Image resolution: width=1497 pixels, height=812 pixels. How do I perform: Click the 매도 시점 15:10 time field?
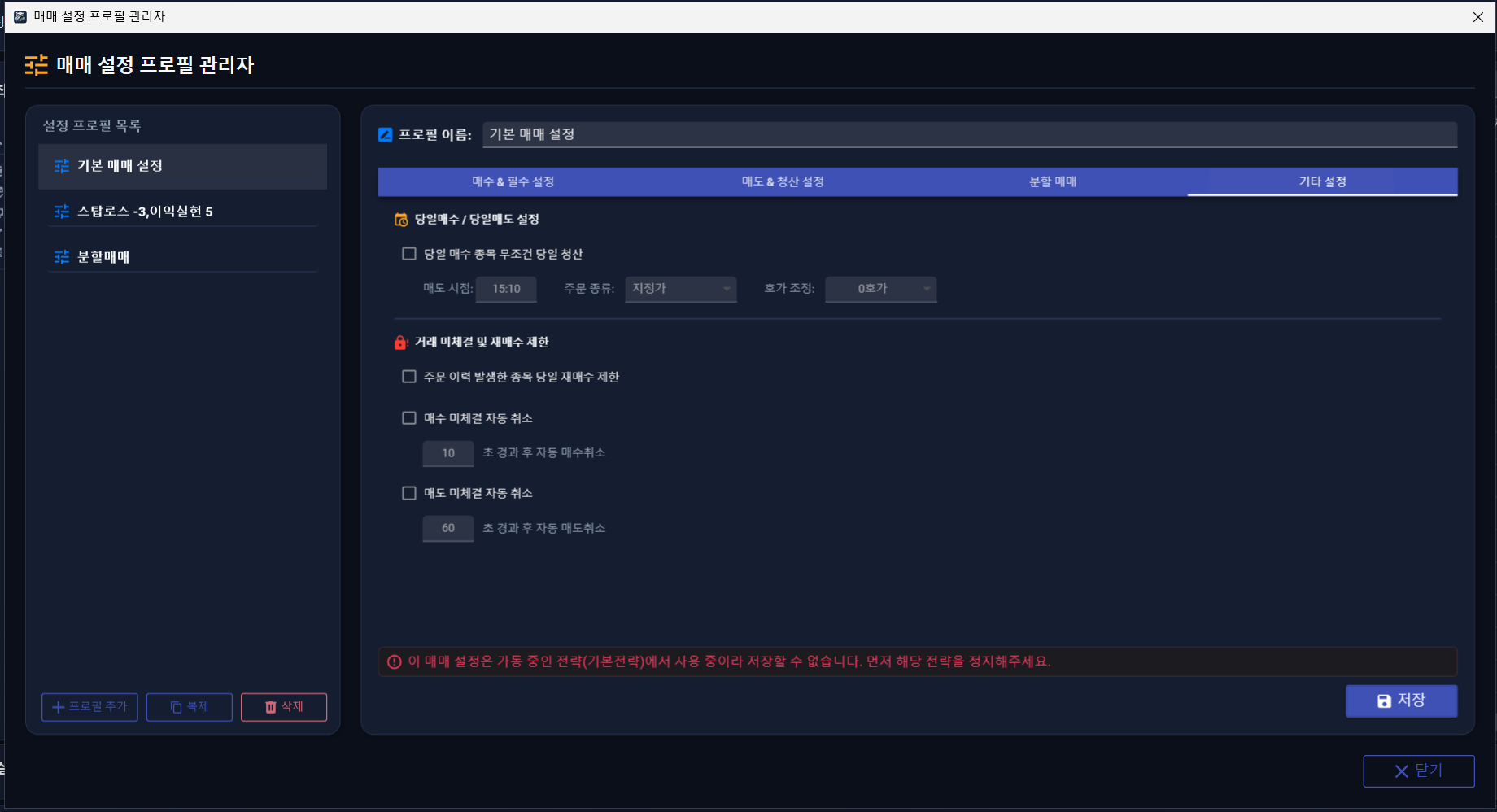(506, 289)
